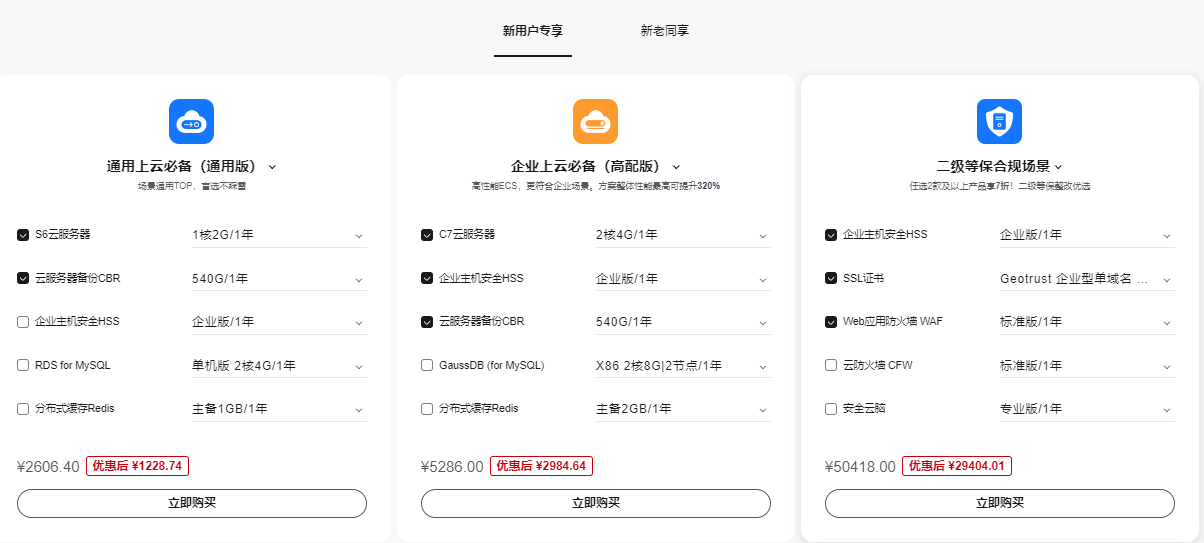Enable the 云防火墙 CFW checkbox

tap(831, 365)
